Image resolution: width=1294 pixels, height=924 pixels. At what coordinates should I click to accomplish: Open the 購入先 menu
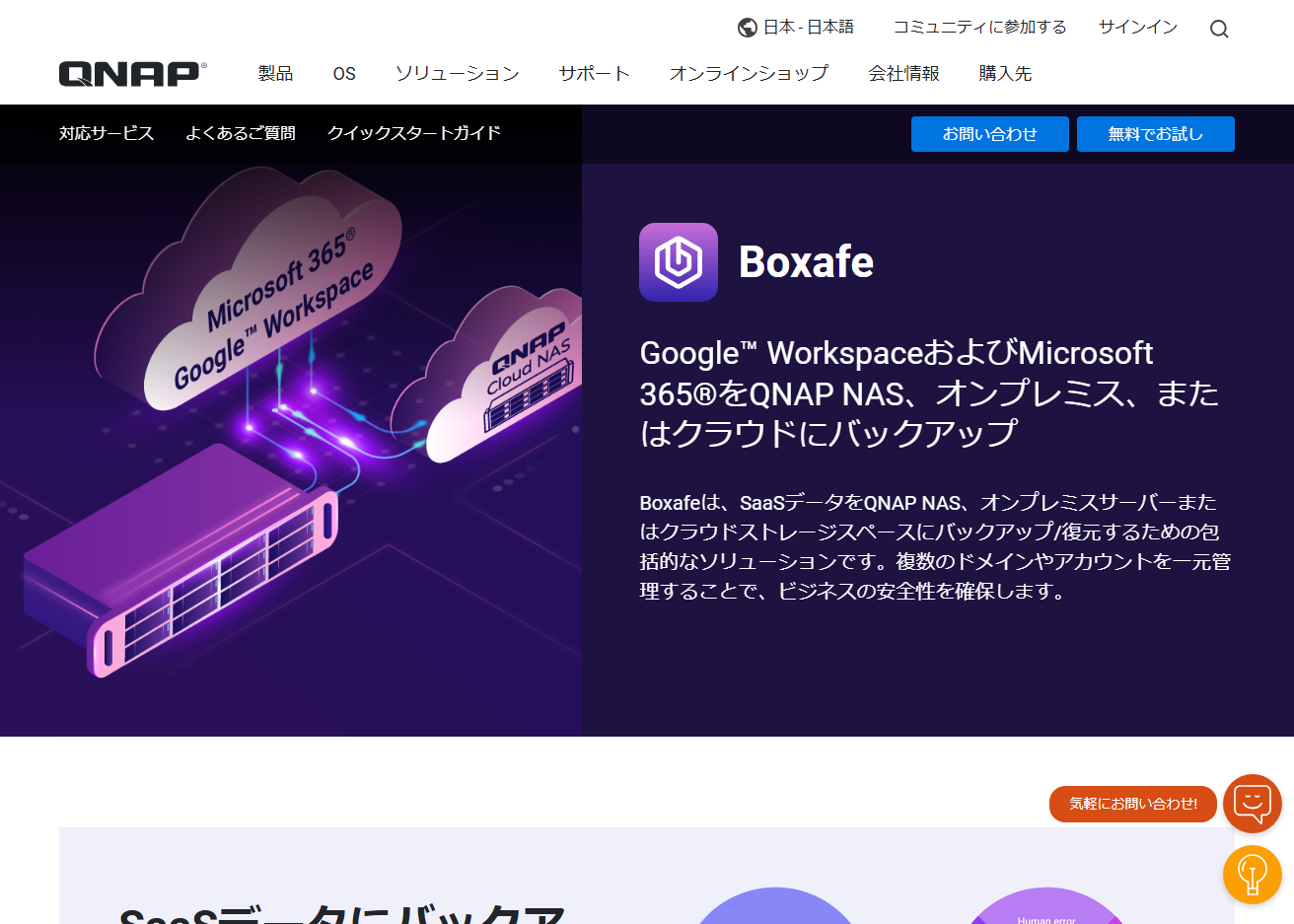pos(1005,74)
